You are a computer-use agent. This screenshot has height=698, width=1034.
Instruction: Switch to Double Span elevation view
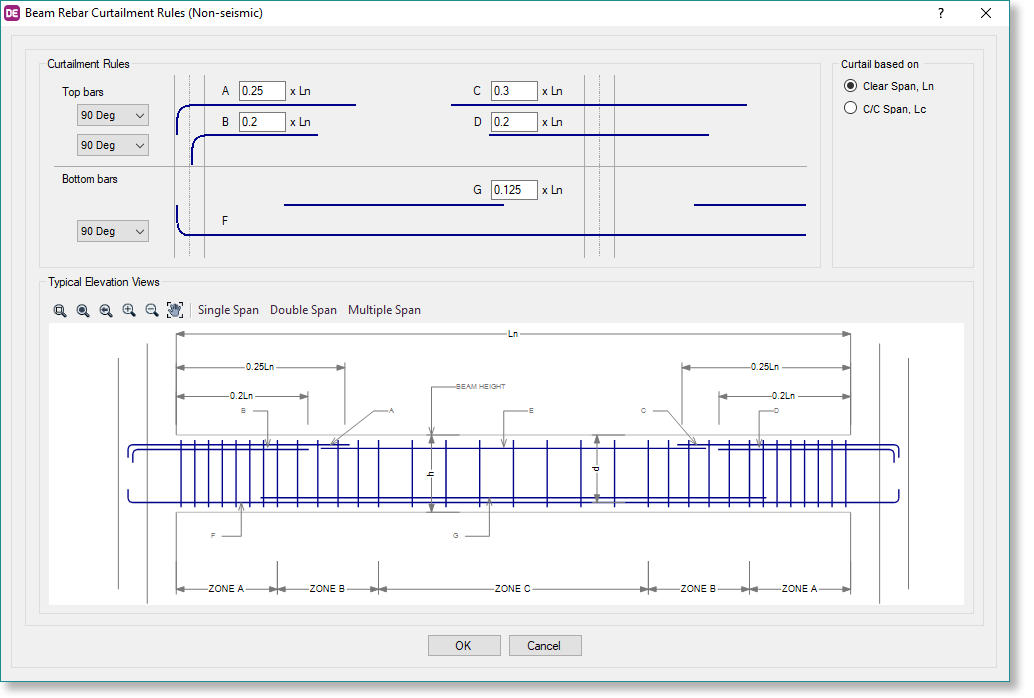pos(303,310)
